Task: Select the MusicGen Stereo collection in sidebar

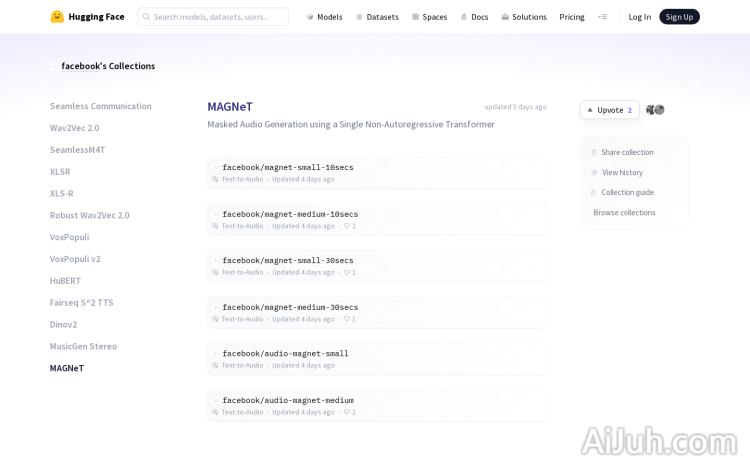Action: (83, 346)
